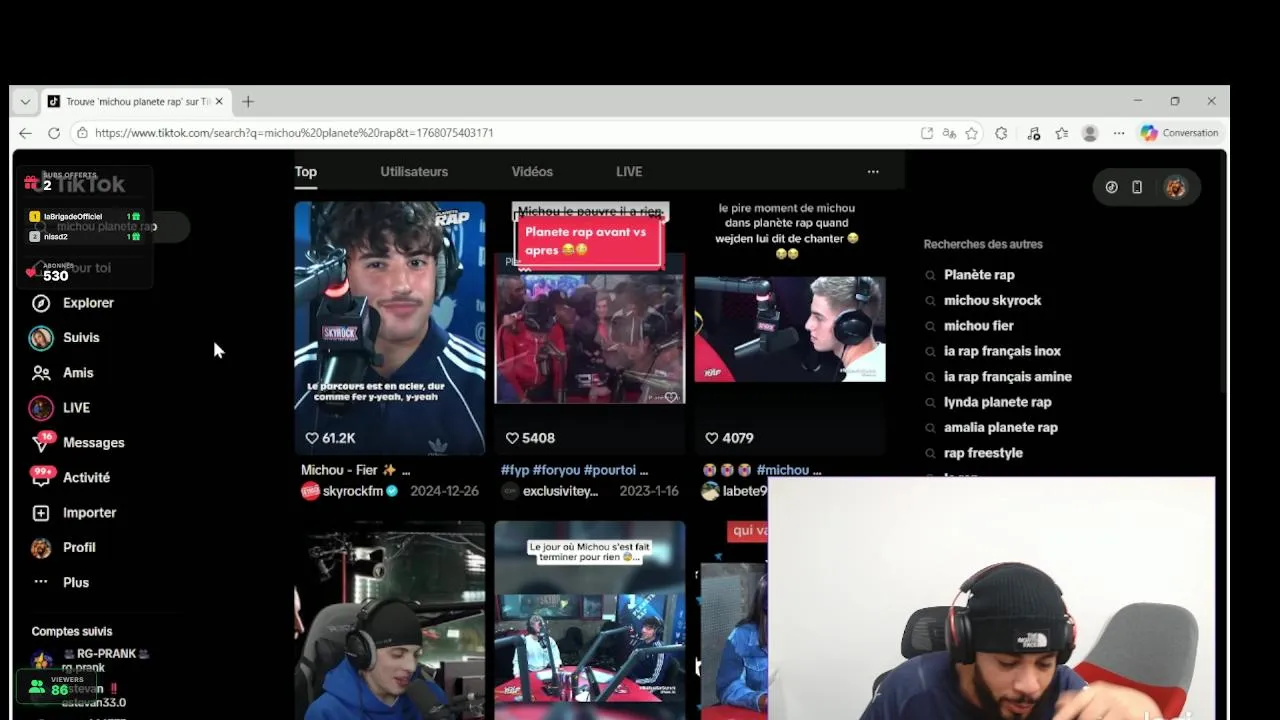Click the media control music icon
This screenshot has height=720, width=1280.
coord(1034,133)
